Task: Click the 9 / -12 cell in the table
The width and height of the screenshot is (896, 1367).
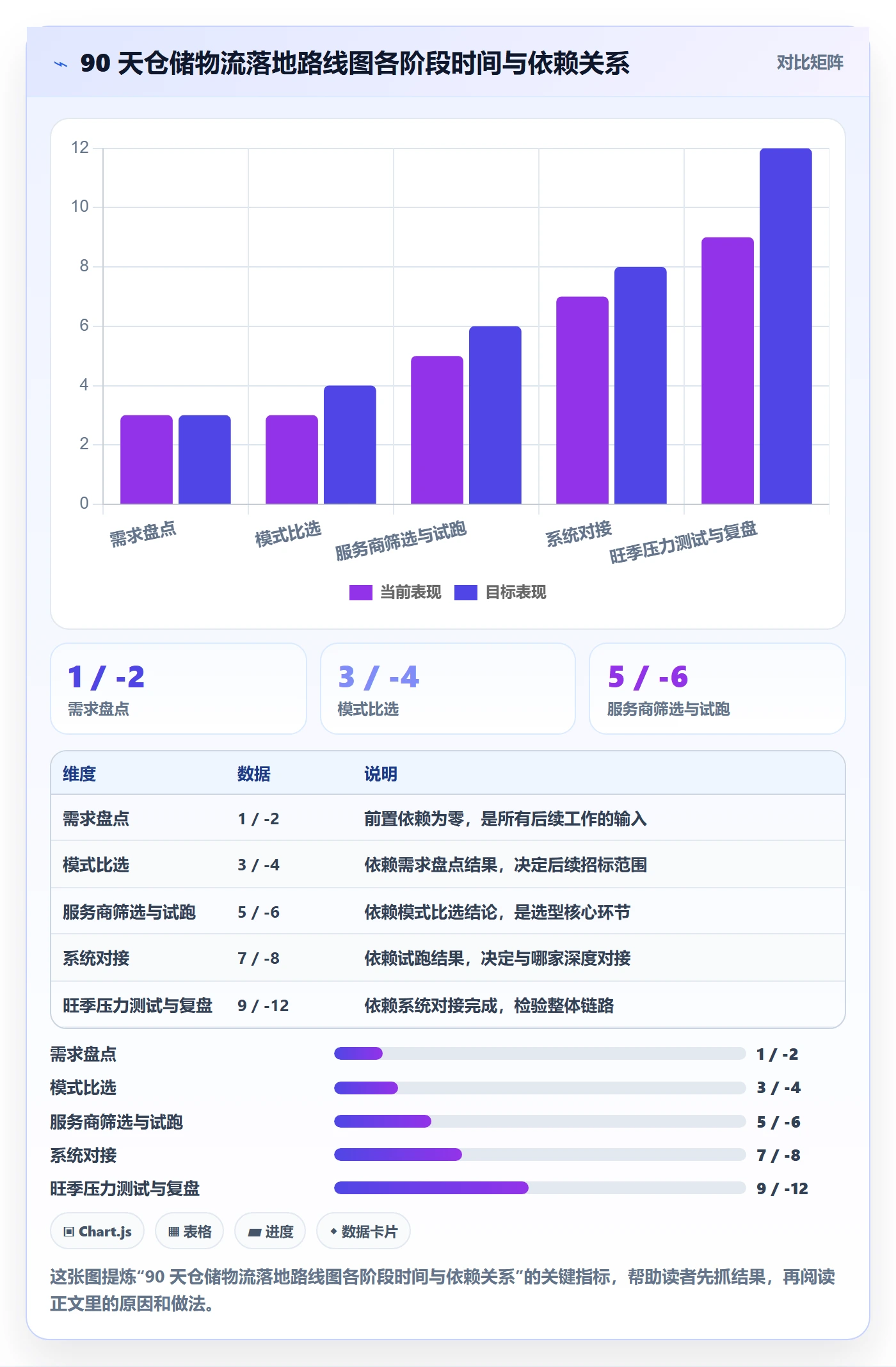Action: click(x=263, y=1005)
